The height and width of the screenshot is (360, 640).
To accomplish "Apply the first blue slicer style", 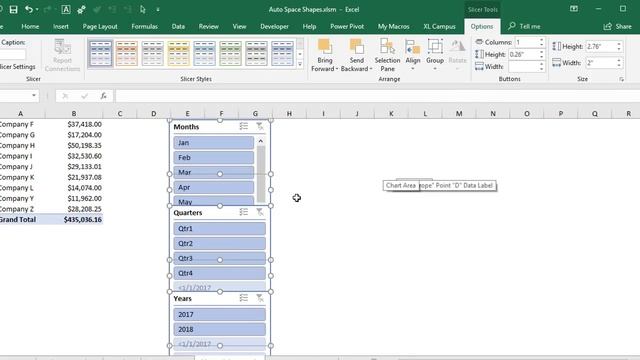I will pyautogui.click(x=100, y=53).
